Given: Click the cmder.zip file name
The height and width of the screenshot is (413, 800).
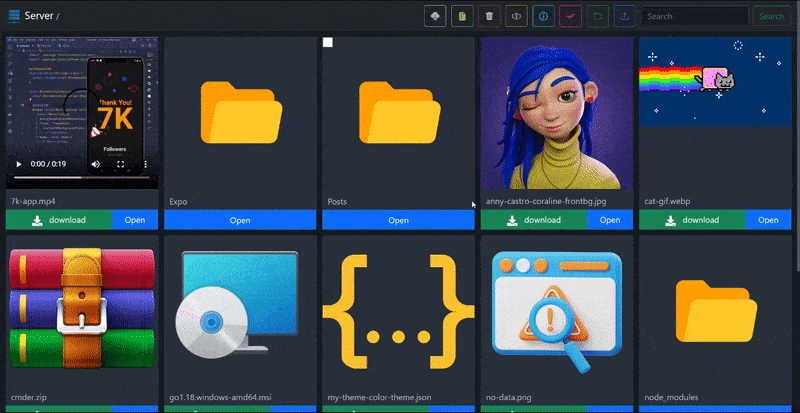Looking at the screenshot, I should 30,397.
